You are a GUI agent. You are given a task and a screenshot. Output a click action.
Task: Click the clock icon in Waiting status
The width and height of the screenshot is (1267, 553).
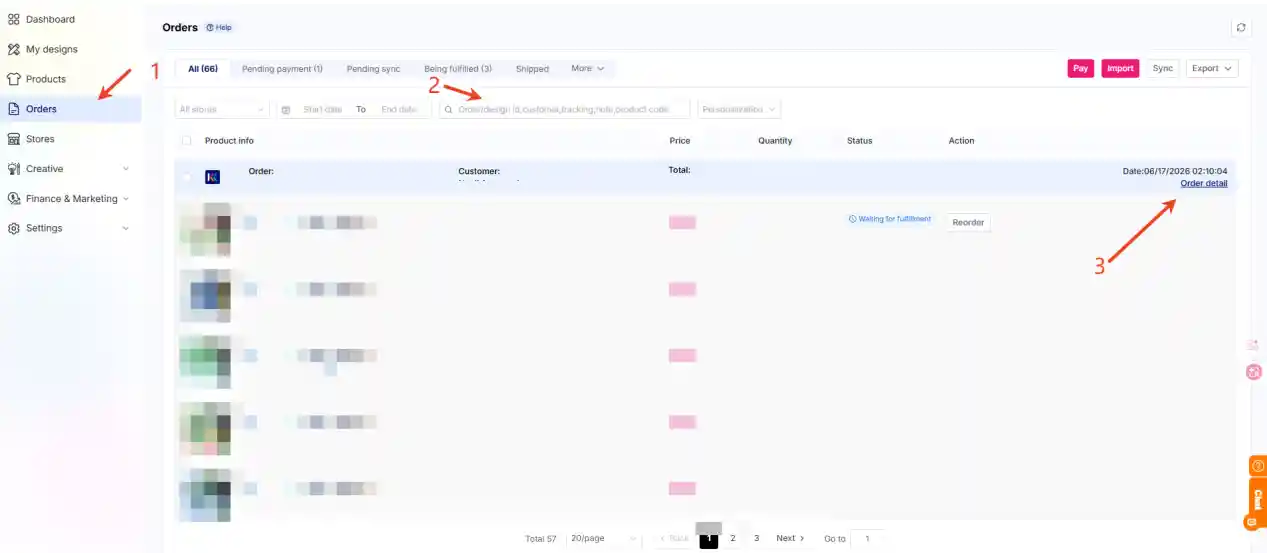click(x=852, y=219)
